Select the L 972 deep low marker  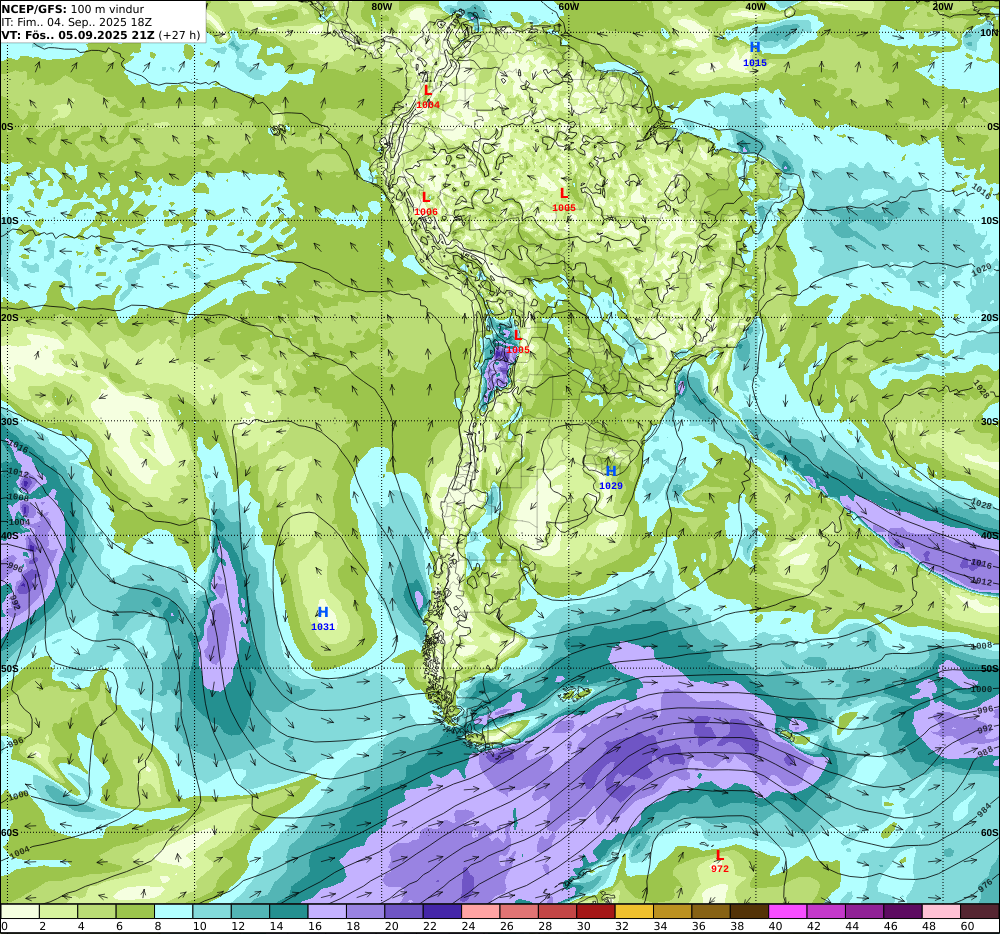coord(719,861)
